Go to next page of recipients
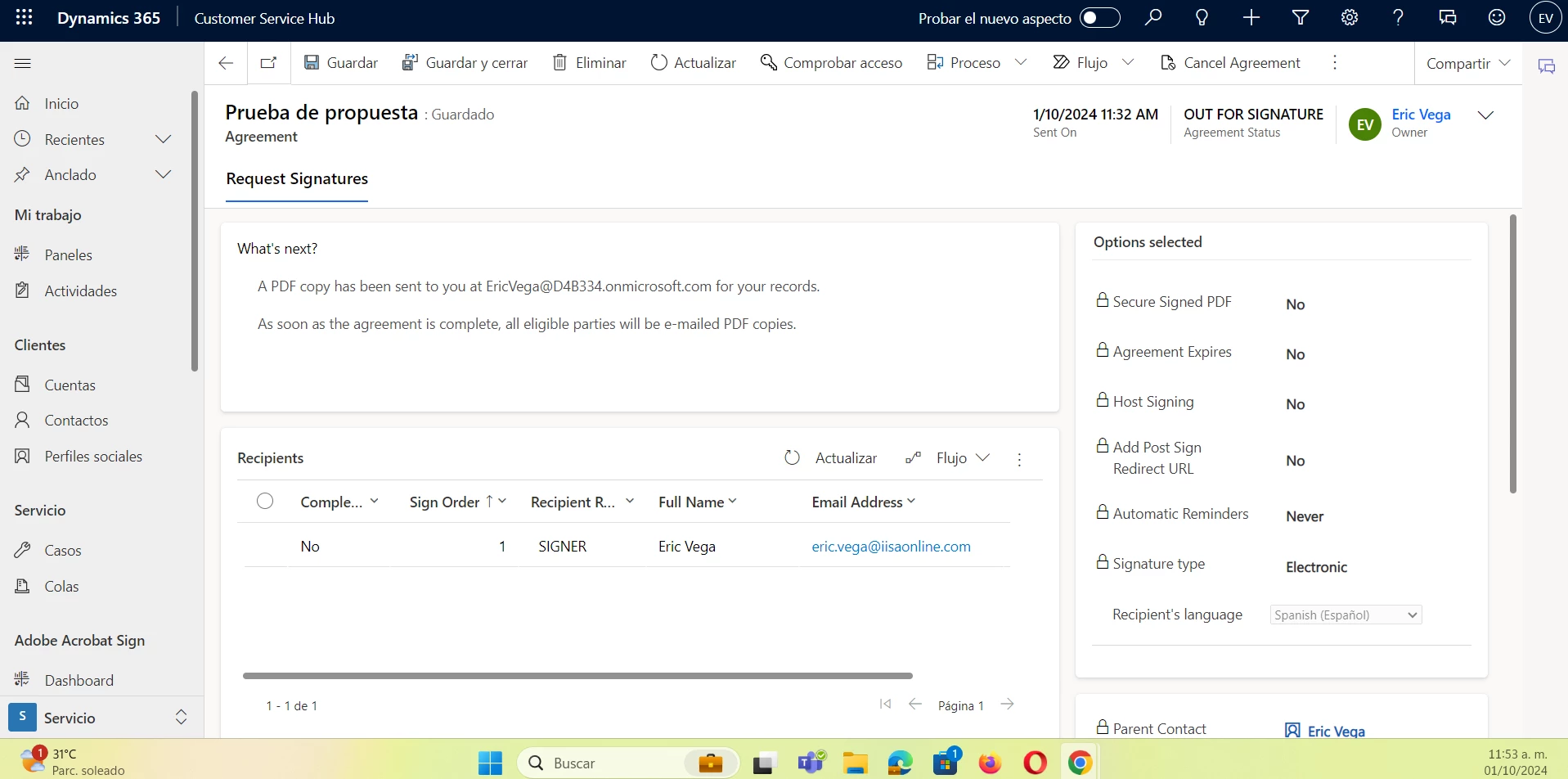The height and width of the screenshot is (779, 1568). pos(1008,704)
